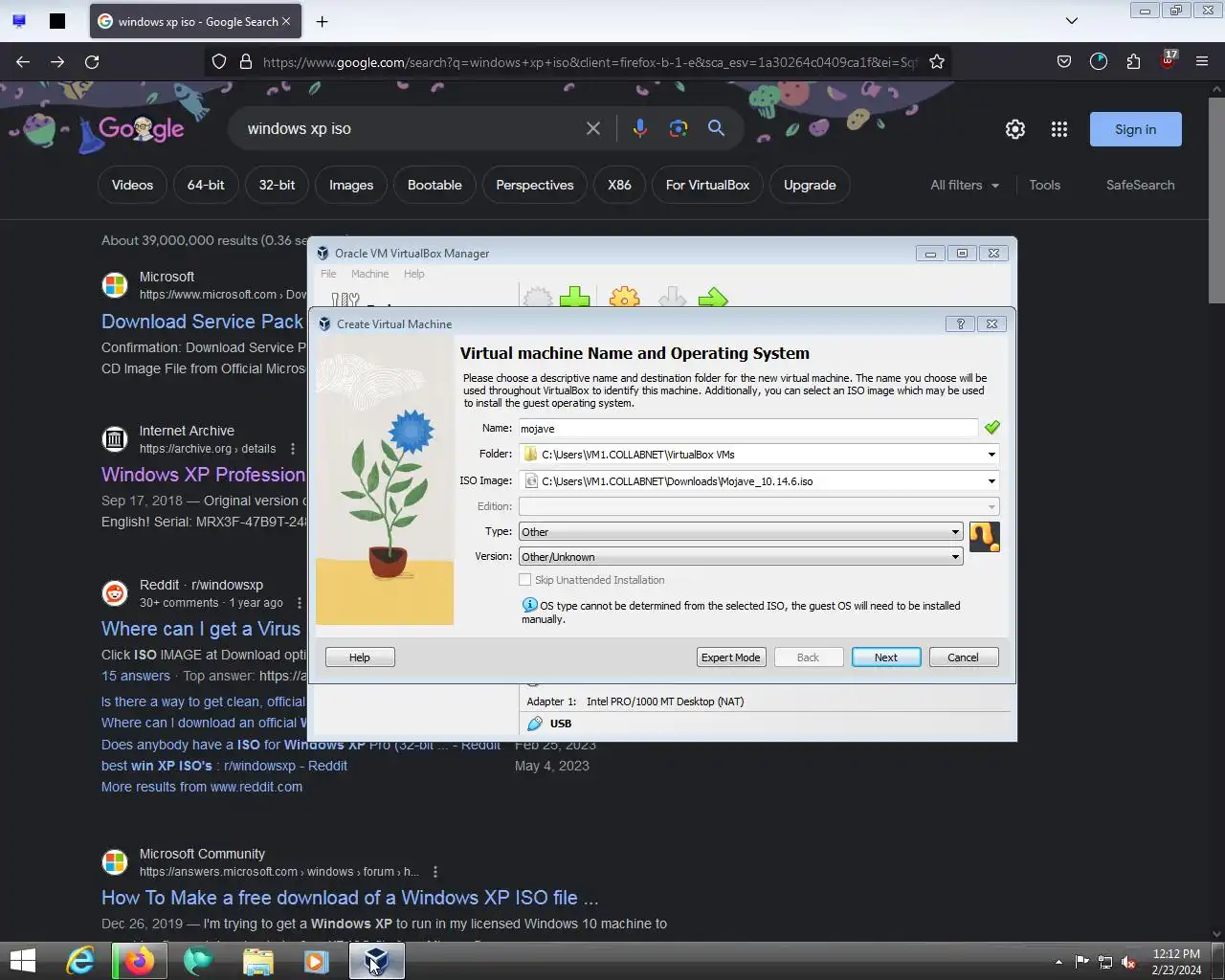Filter results by Videos

tap(132, 185)
